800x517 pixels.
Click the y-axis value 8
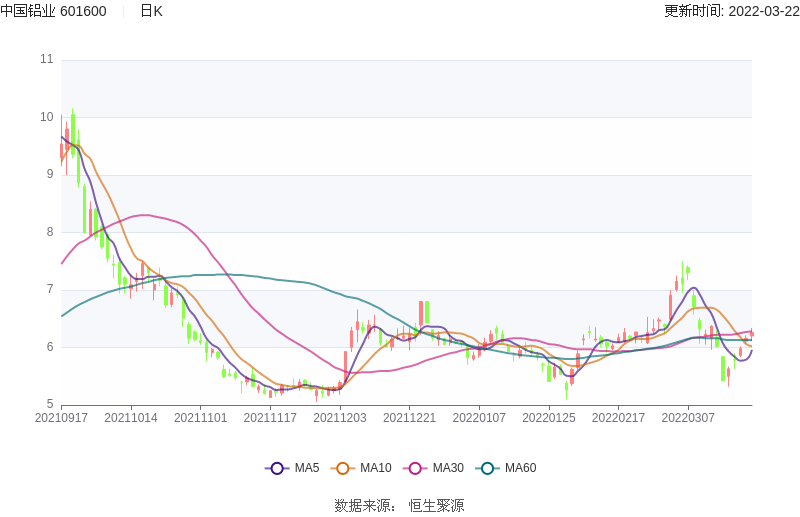point(49,232)
